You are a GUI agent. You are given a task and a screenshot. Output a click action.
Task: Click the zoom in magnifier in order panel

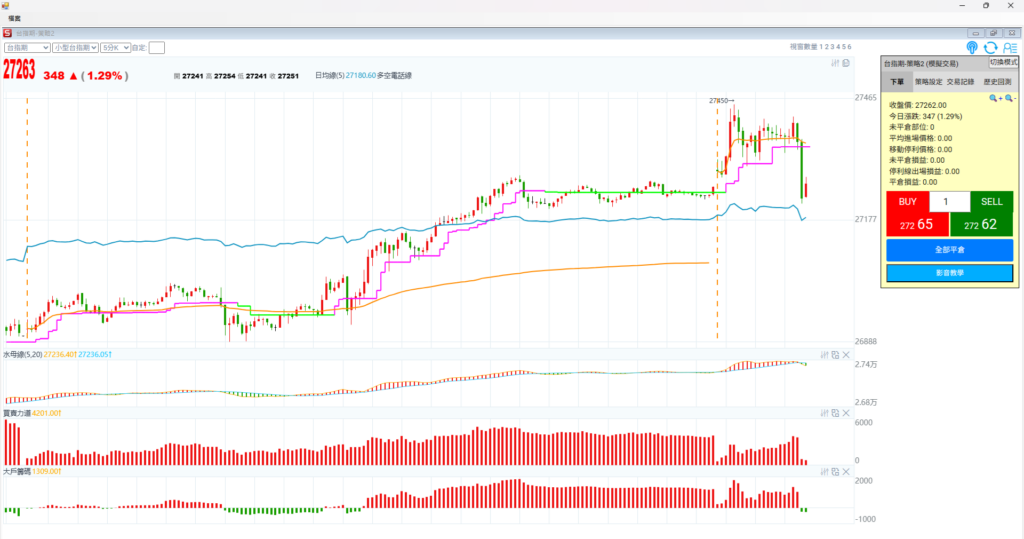coord(995,98)
